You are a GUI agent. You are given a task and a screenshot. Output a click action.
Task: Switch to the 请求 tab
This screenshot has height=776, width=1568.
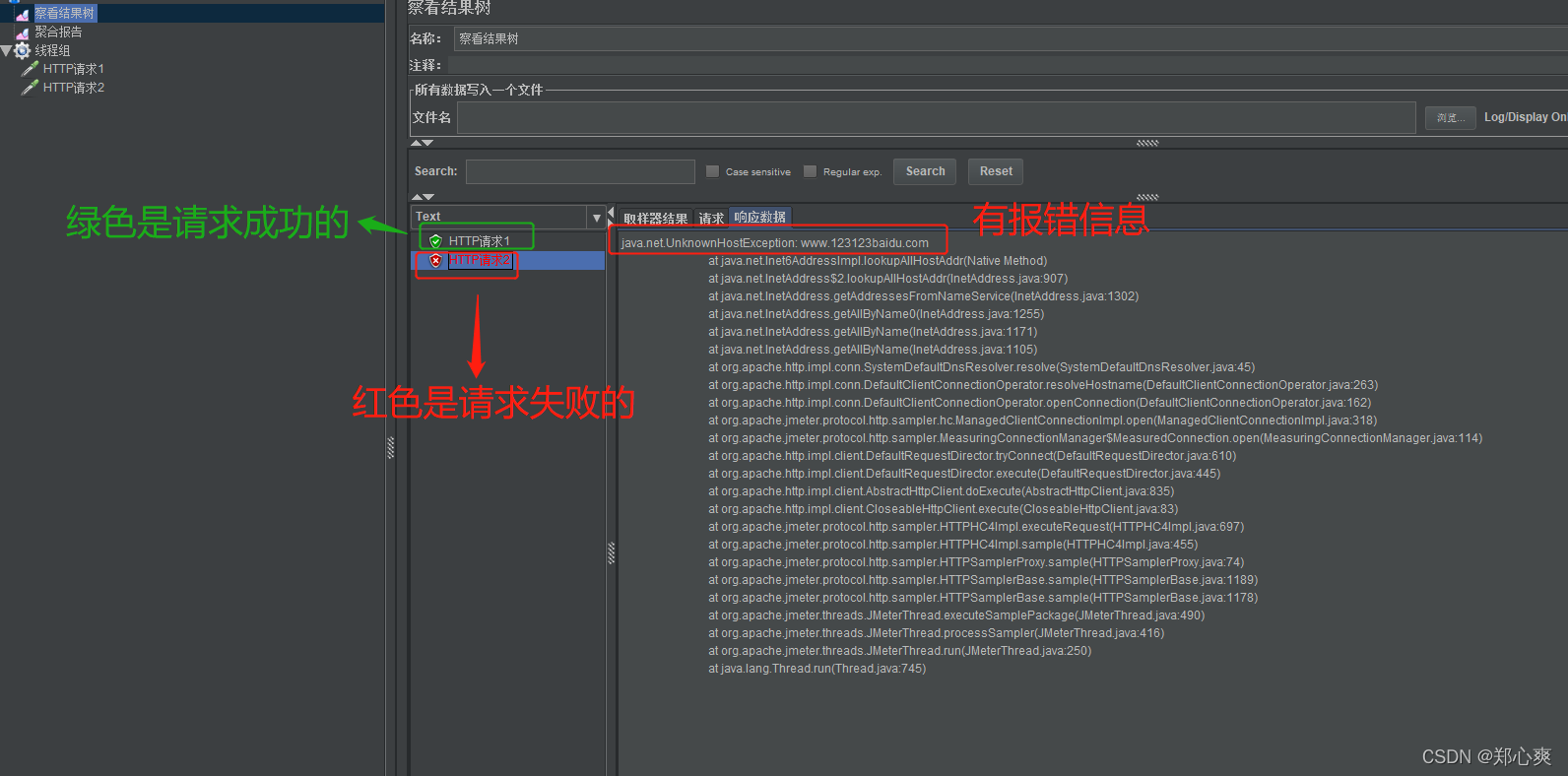pyautogui.click(x=711, y=218)
